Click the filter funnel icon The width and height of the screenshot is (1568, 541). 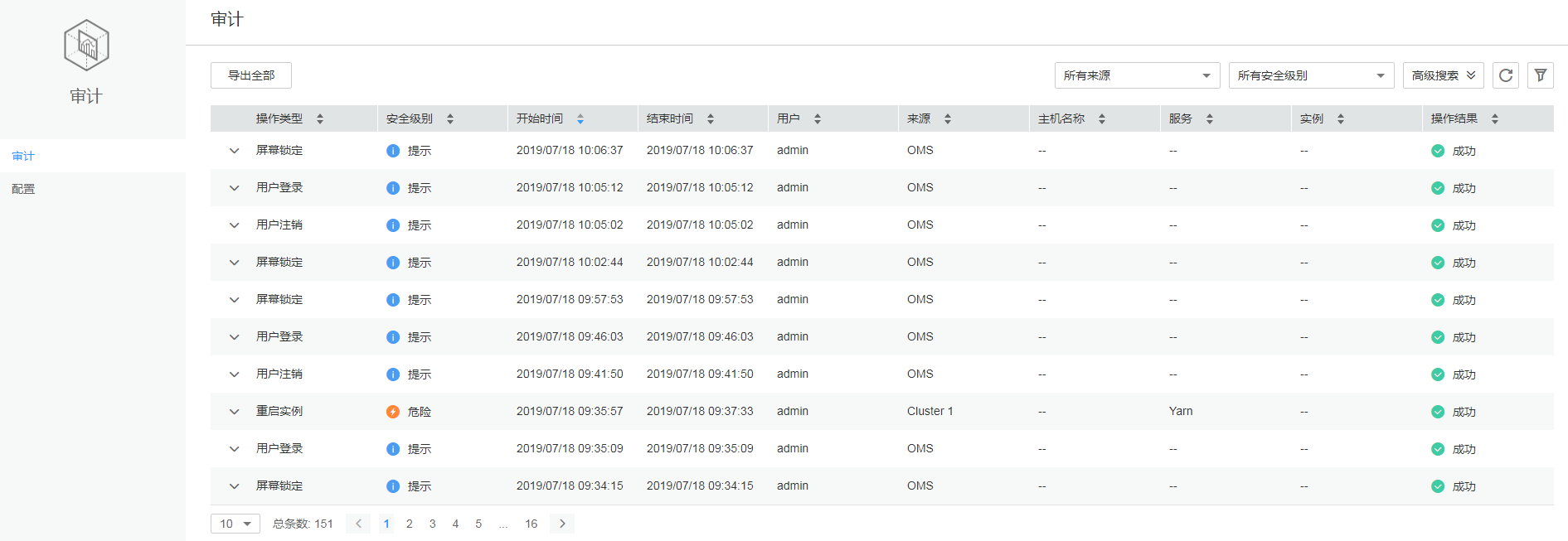1541,75
